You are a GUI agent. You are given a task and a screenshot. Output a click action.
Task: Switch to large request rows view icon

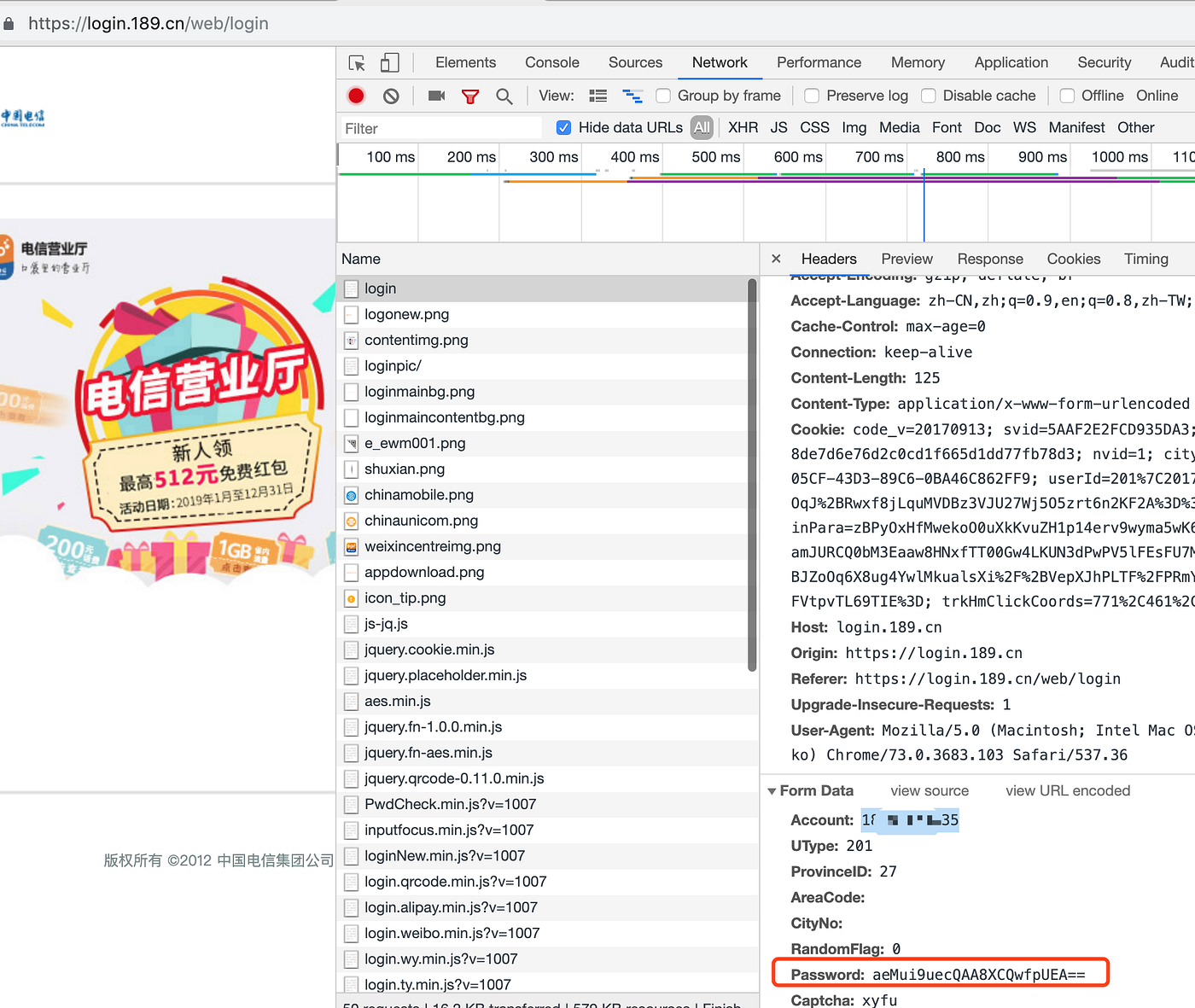tap(598, 96)
